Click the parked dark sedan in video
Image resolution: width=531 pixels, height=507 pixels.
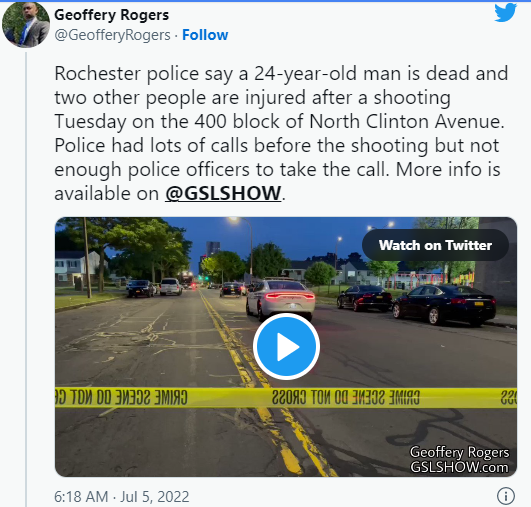444,304
